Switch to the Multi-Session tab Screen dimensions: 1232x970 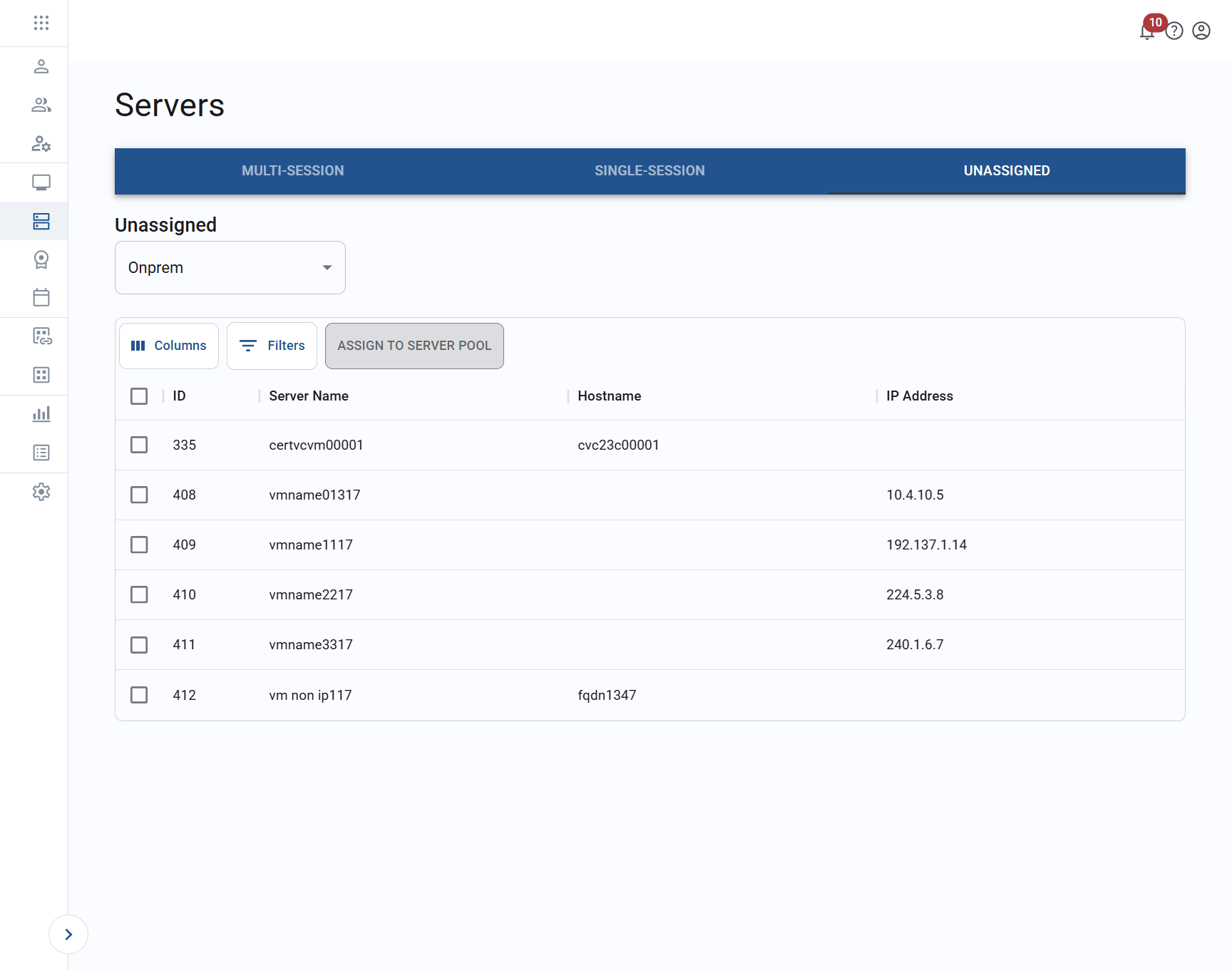coord(292,170)
